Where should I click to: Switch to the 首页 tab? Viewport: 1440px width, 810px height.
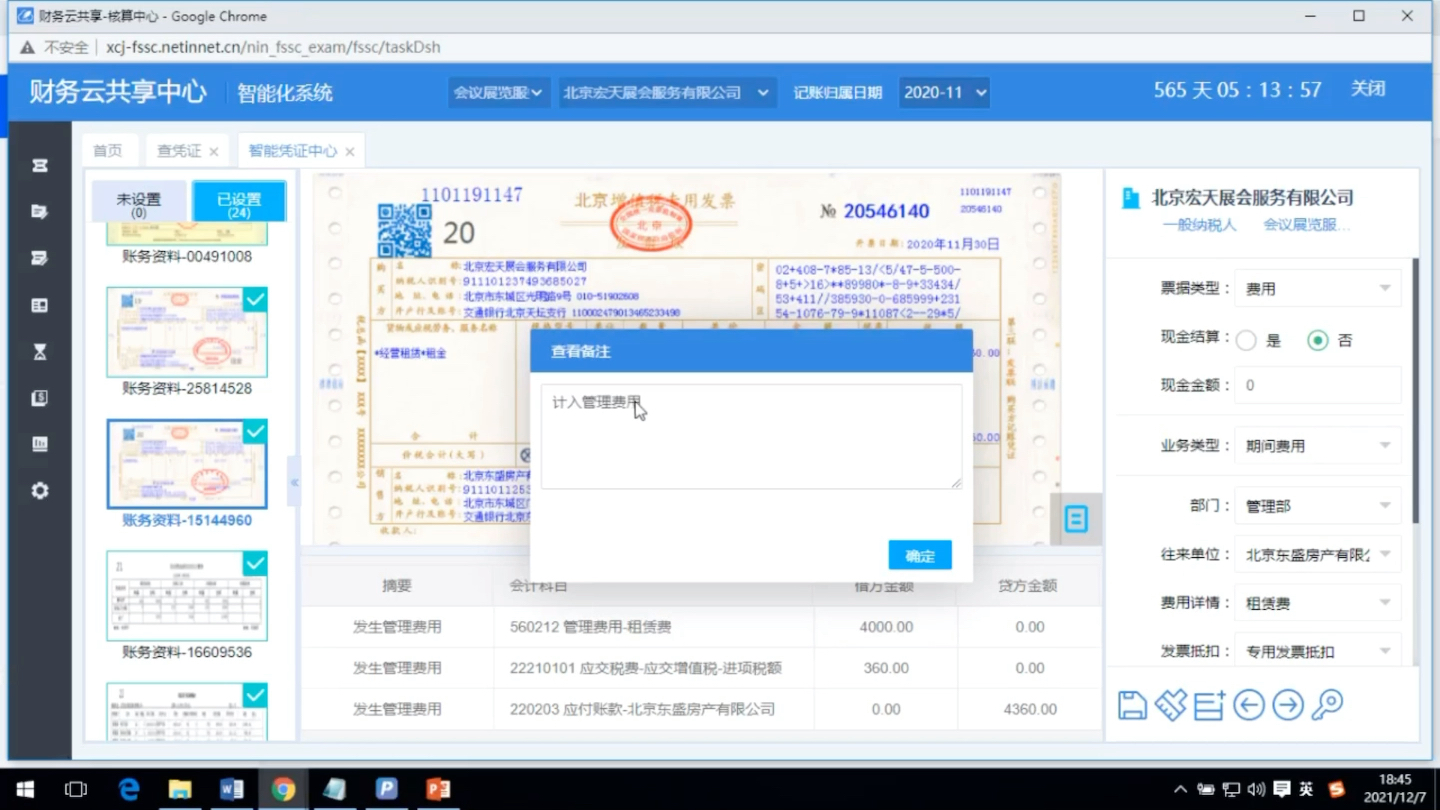[x=108, y=151]
